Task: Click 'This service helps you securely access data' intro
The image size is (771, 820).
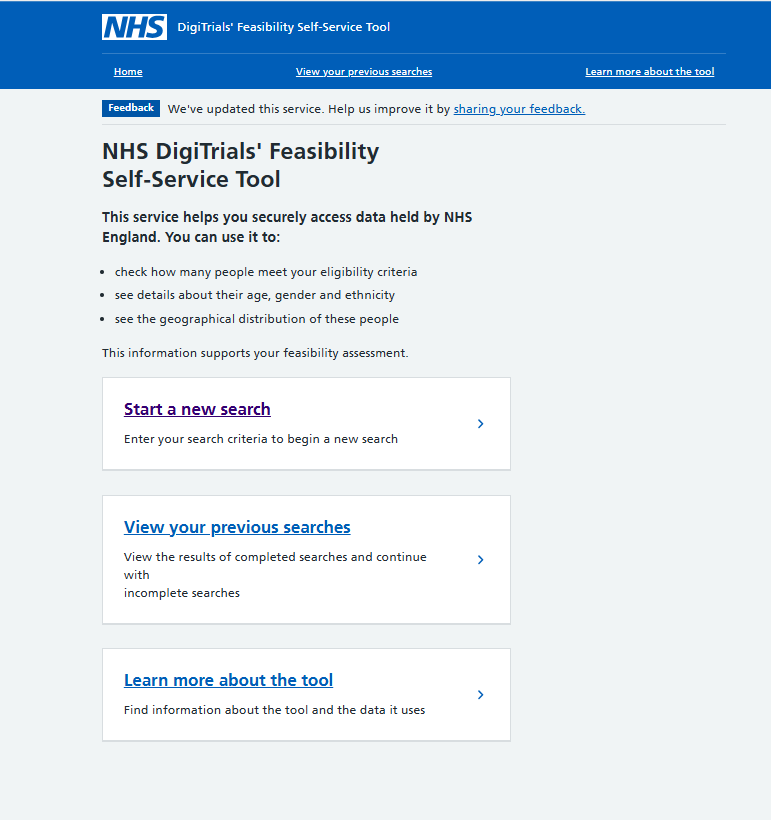Action: click(x=287, y=227)
